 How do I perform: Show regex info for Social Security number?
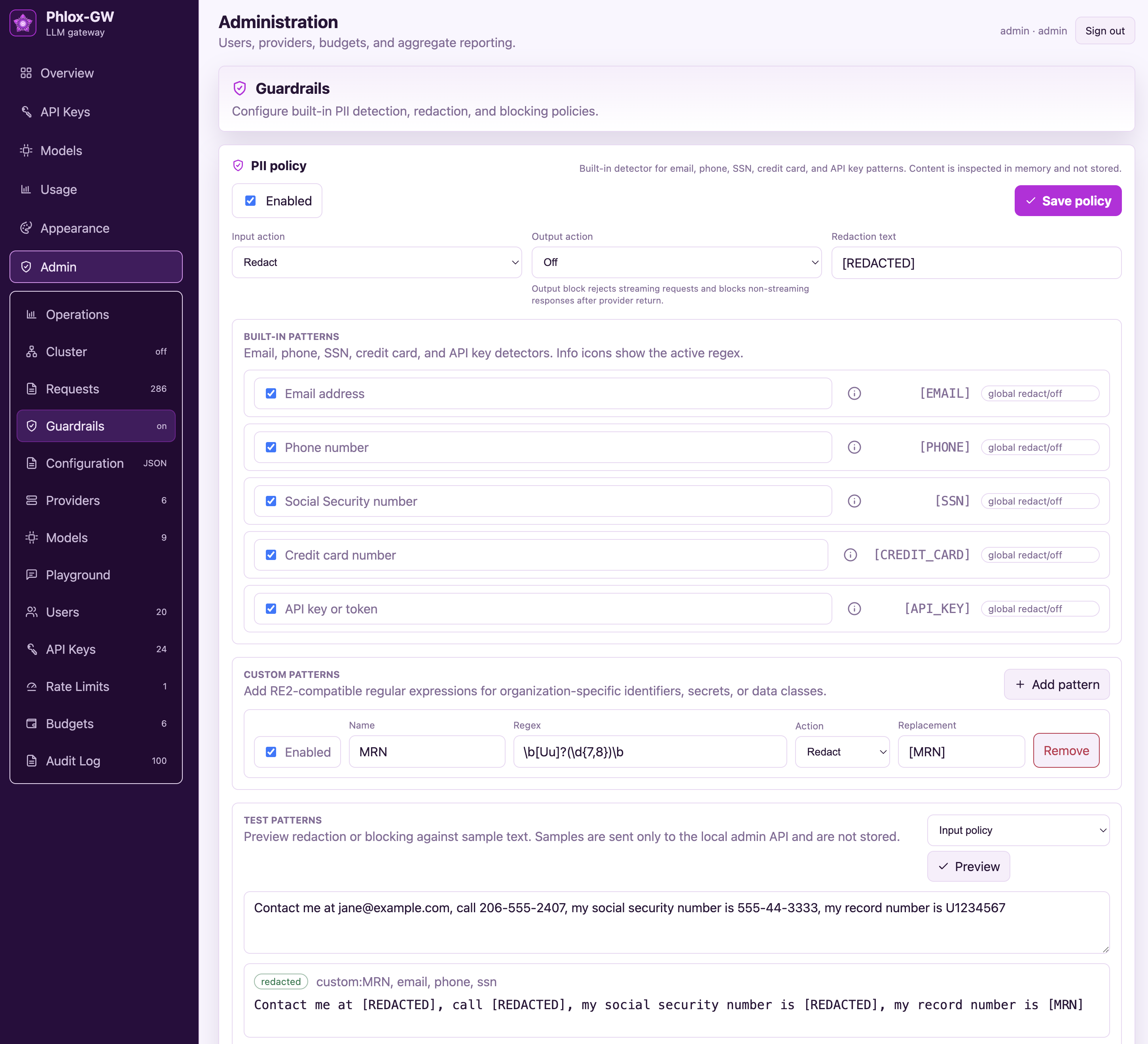pos(854,501)
